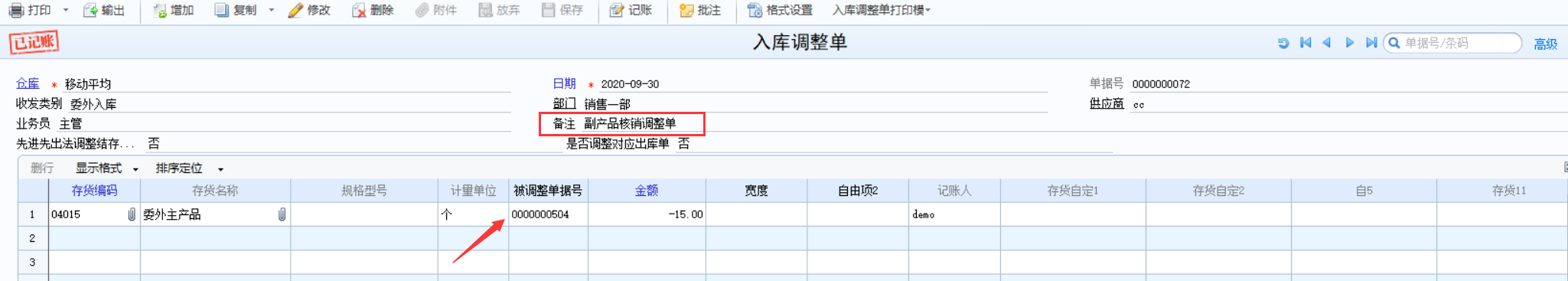Screen dimensions: 1568x281
Task: Click the 修改 edit pencil icon
Action: tap(295, 11)
